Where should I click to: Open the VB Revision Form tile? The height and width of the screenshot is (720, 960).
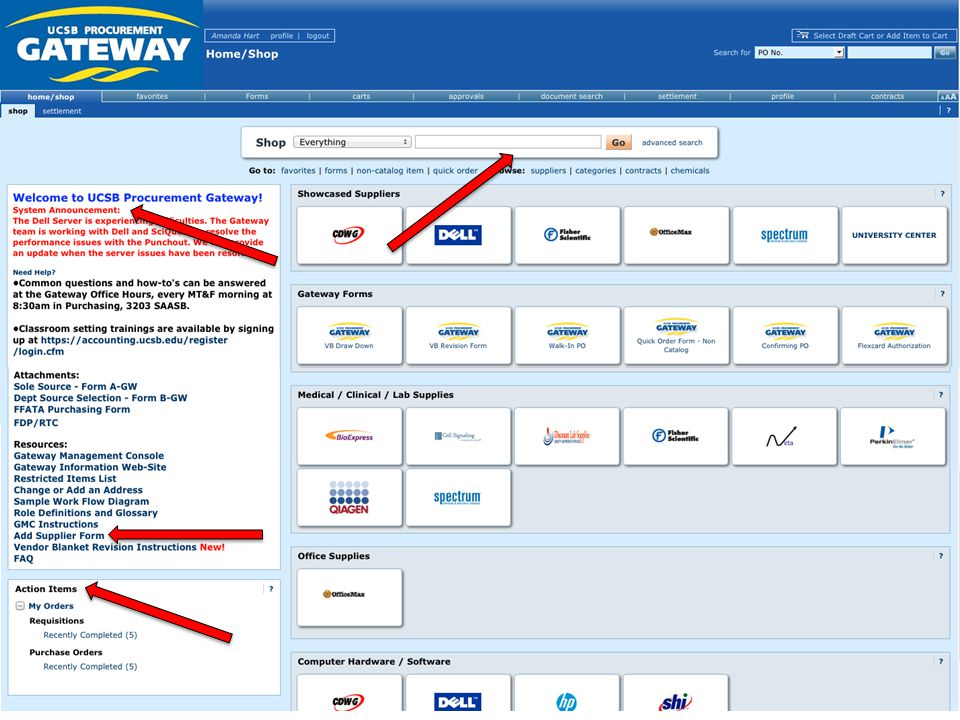click(x=459, y=336)
